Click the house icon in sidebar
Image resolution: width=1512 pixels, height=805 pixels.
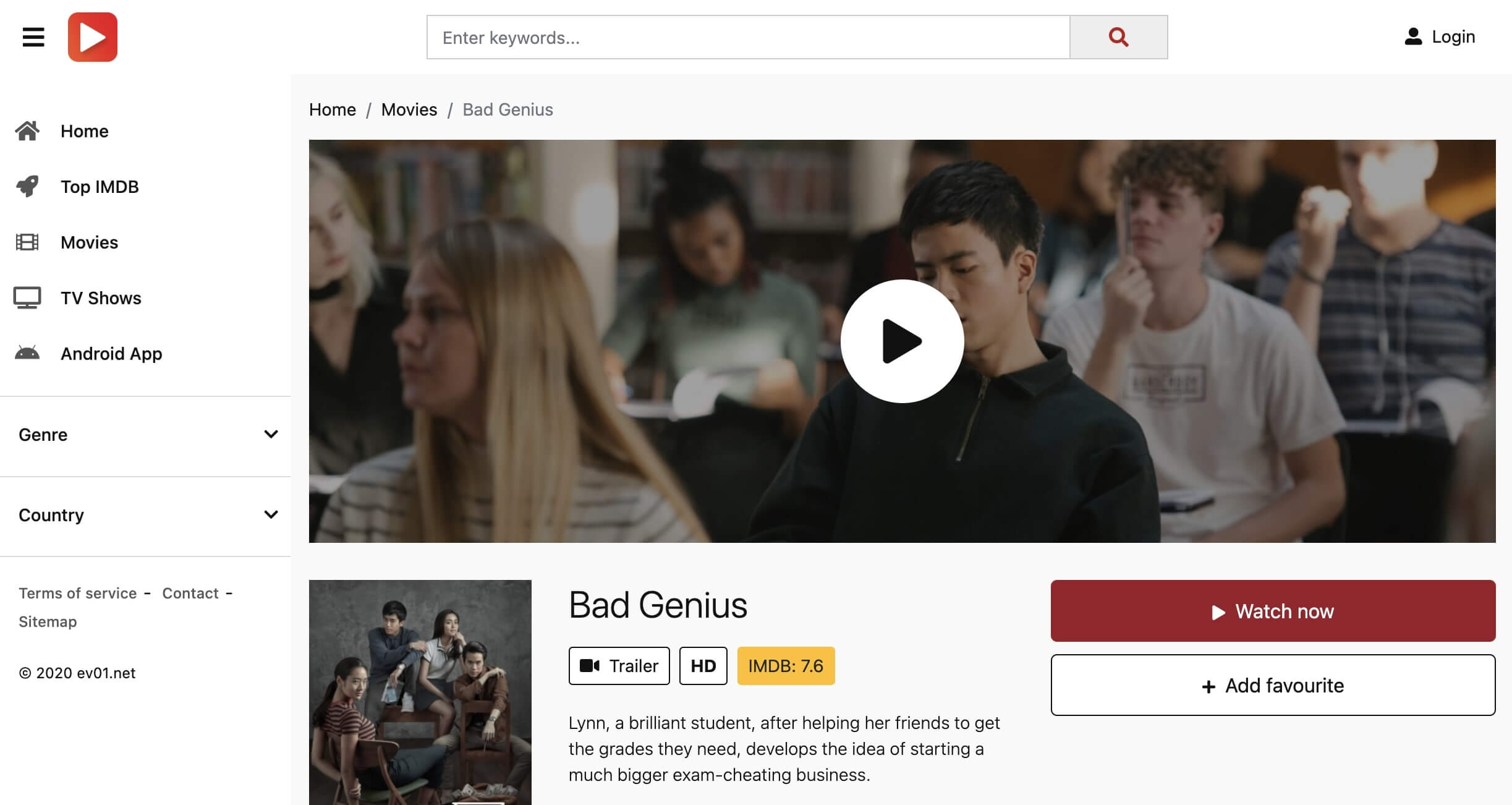[27, 131]
